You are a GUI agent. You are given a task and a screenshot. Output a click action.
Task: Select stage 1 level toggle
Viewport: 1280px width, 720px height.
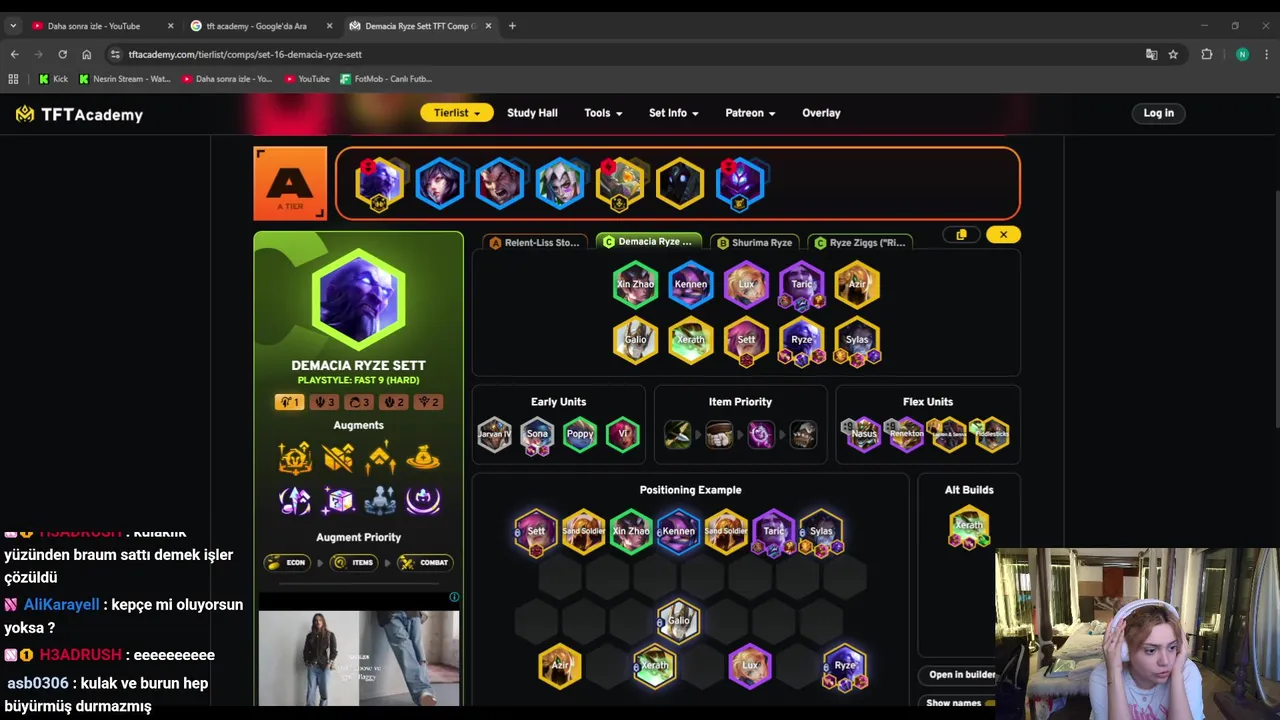pos(289,402)
